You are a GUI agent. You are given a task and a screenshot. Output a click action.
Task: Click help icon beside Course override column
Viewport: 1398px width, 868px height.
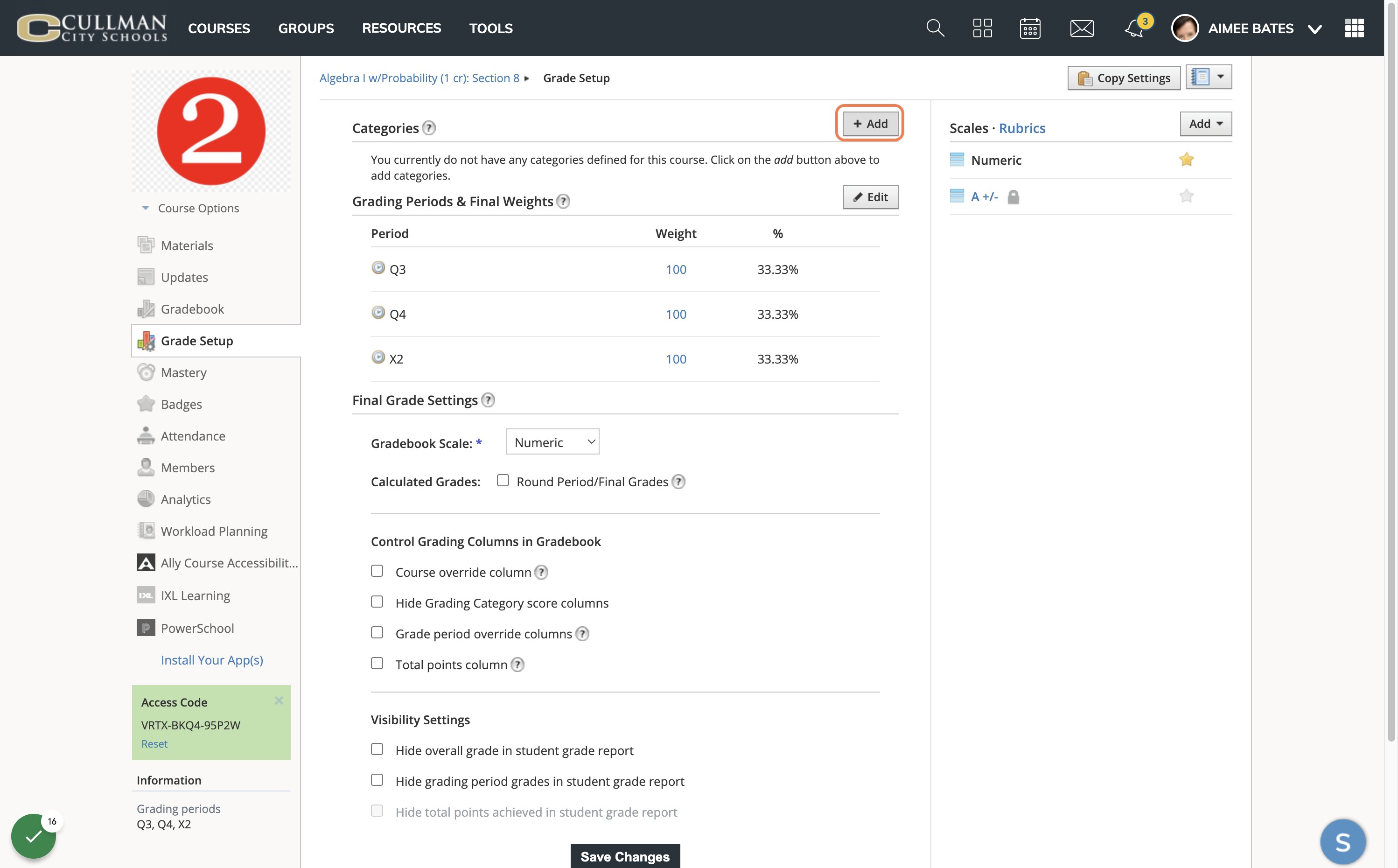[x=541, y=572]
